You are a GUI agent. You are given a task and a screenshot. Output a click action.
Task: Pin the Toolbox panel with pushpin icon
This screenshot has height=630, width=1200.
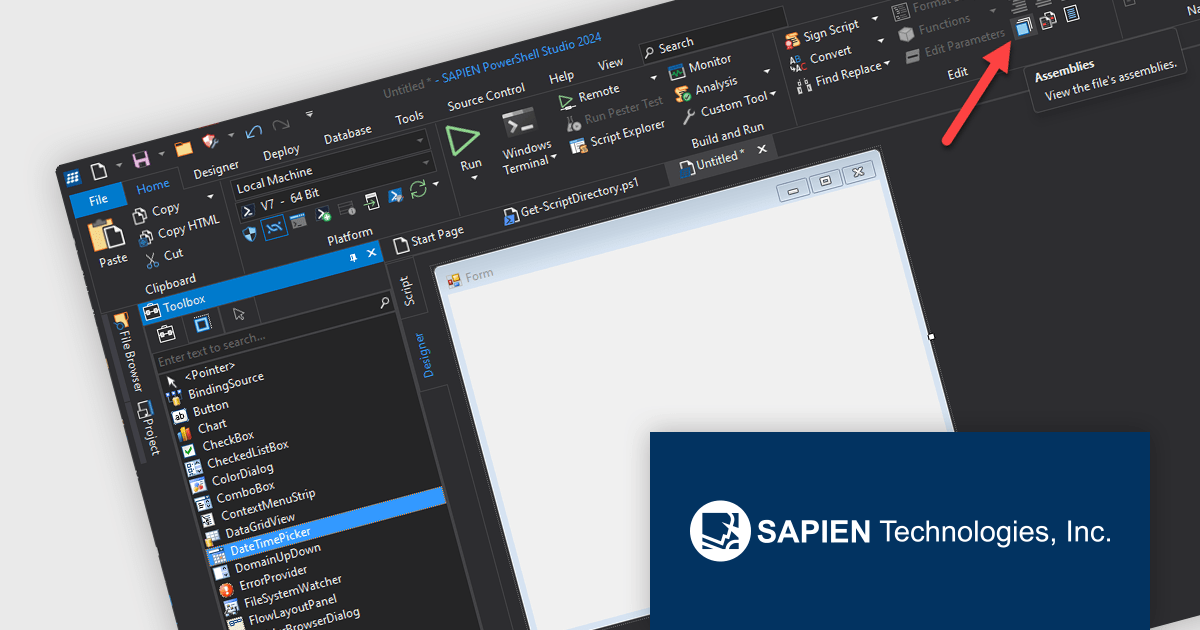click(353, 257)
